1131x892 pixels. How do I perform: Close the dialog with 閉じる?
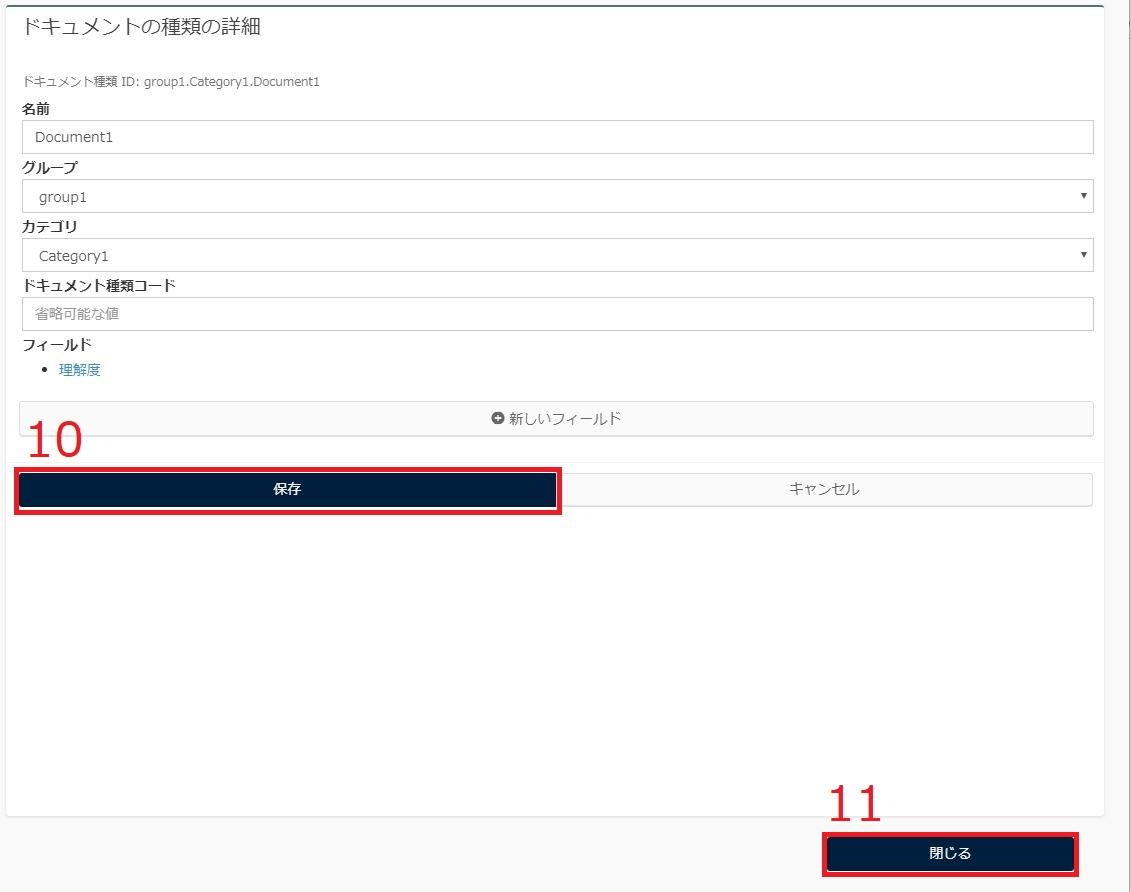point(950,854)
